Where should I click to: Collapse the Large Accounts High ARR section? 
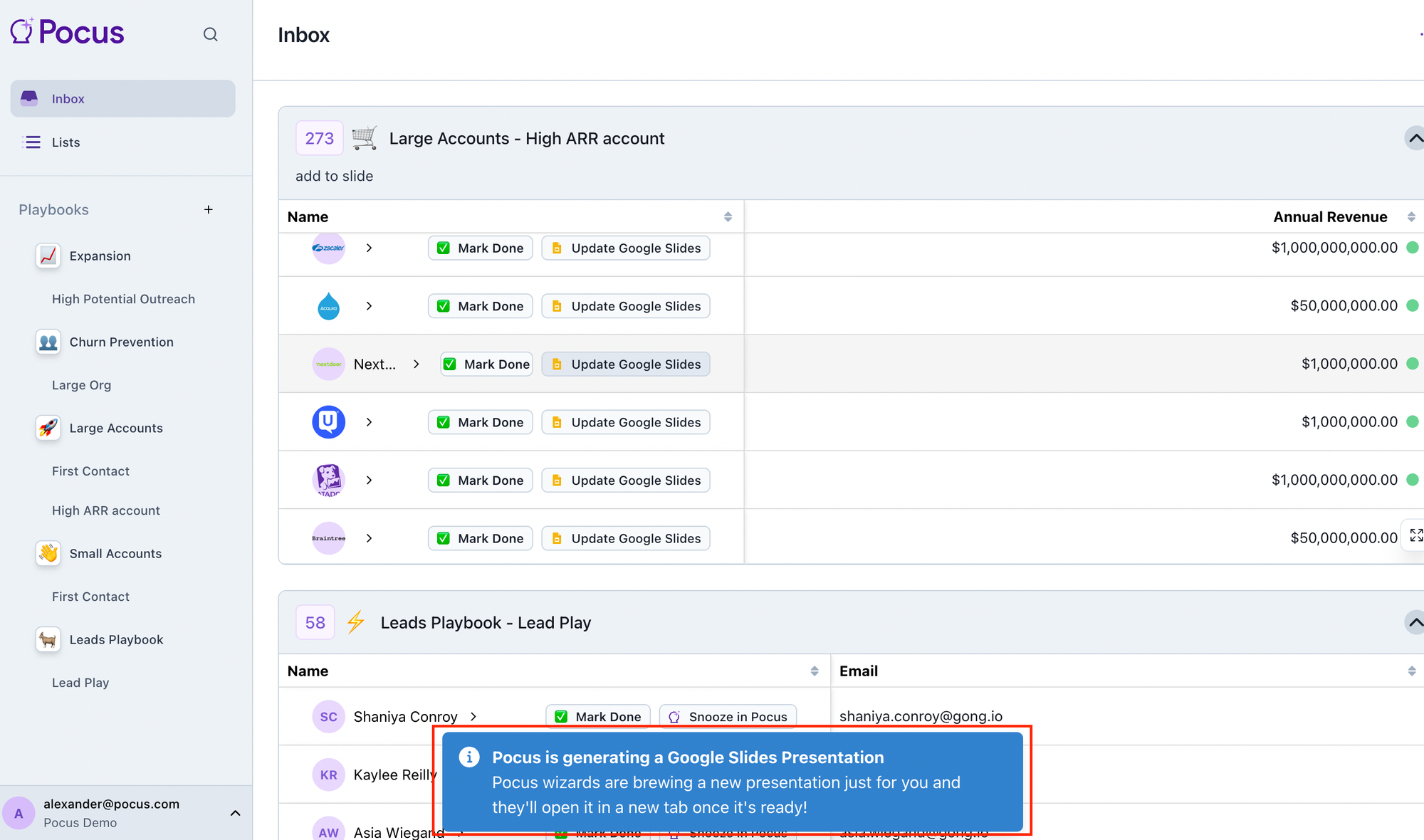(x=1415, y=138)
